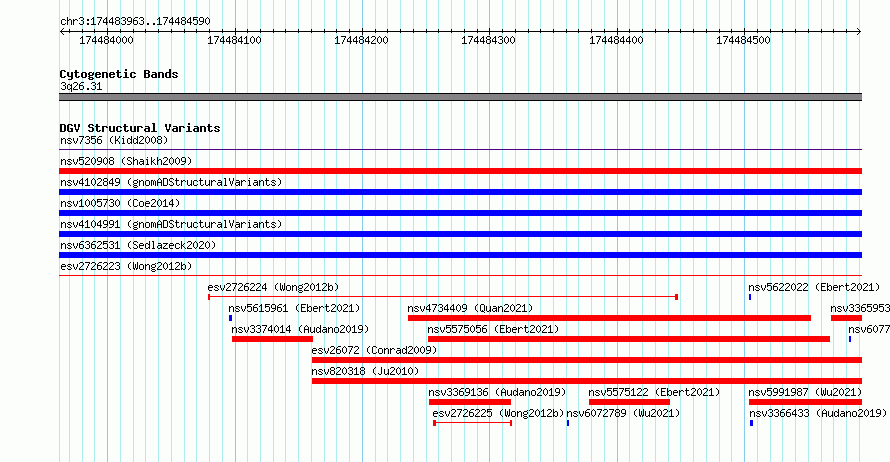Image resolution: width=890 pixels, height=462 pixels.
Task: Open the nsv3369136 (Audano2019) label
Action: [497, 392]
